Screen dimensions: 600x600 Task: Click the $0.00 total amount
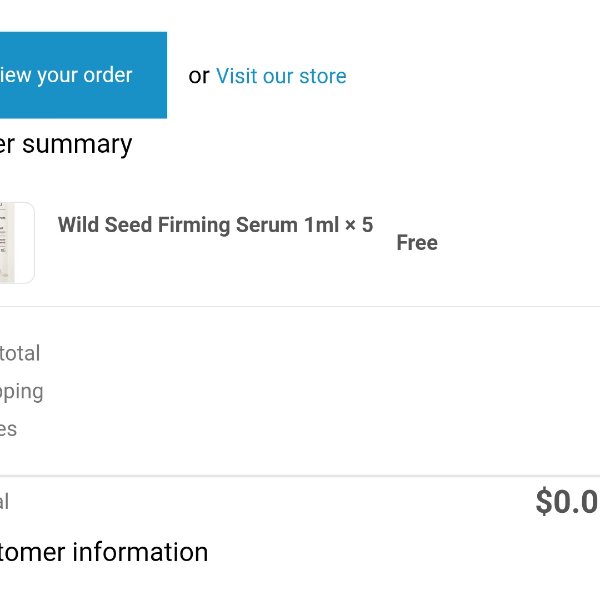567,501
